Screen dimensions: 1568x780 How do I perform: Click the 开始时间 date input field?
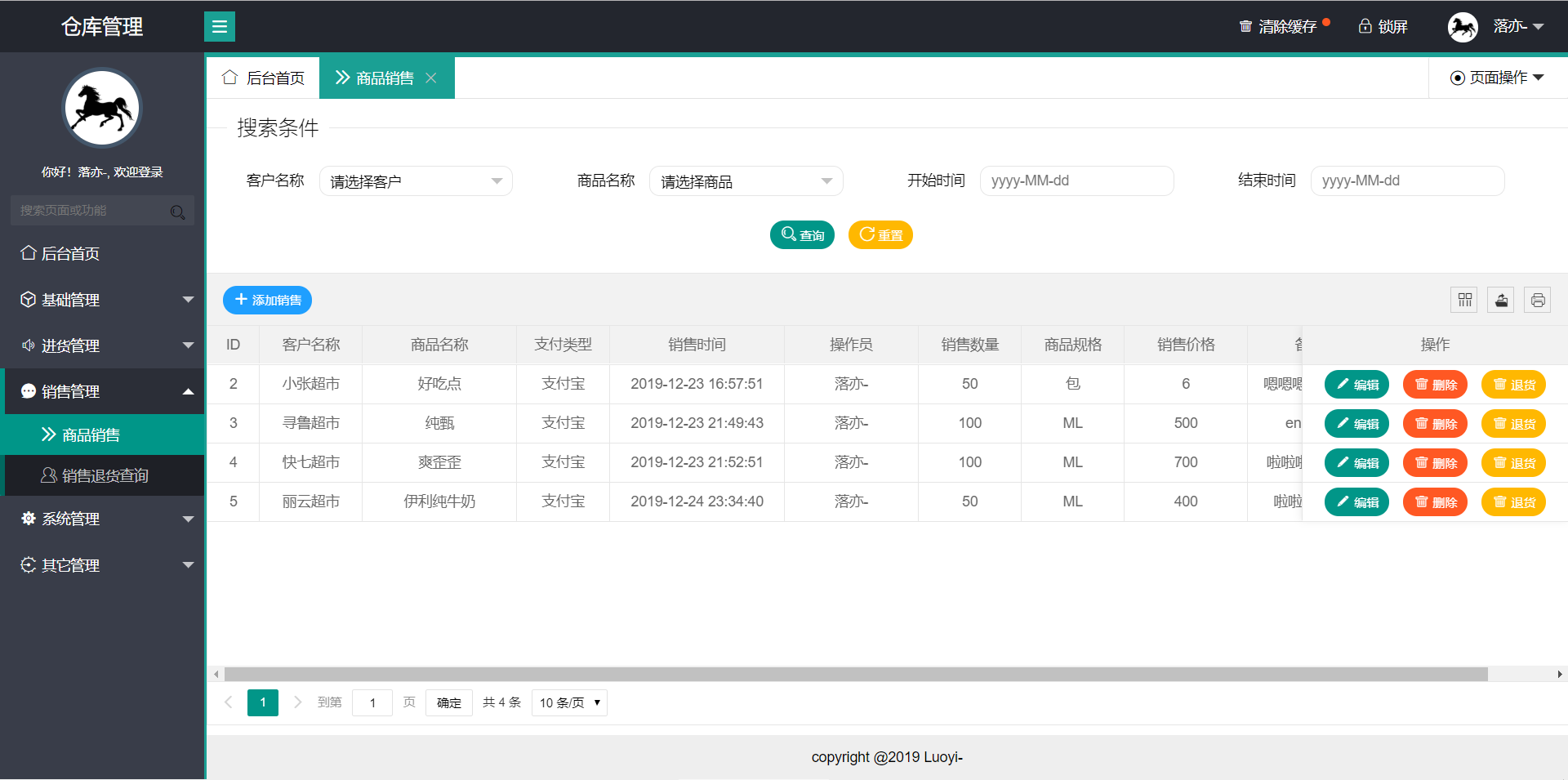(x=1076, y=181)
